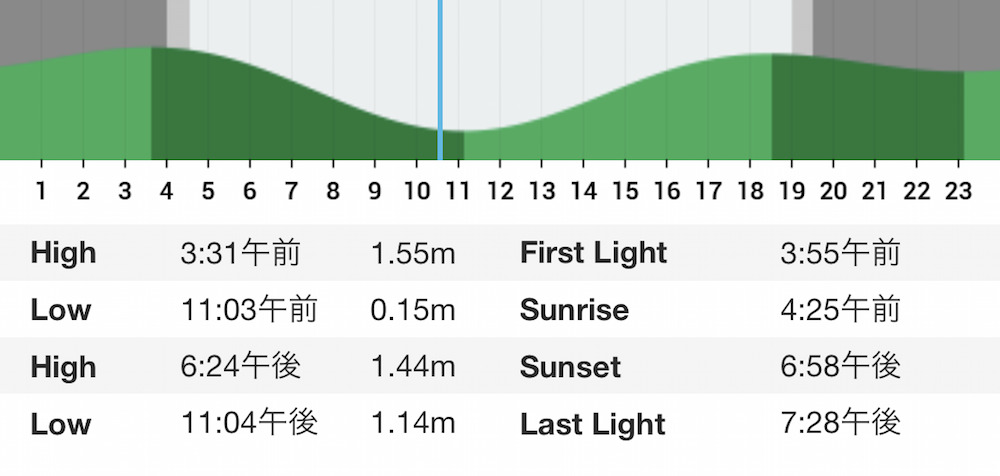Tap the Last Light 7:28午後 time
This screenshot has width=1000, height=476.
pyautogui.click(x=840, y=424)
